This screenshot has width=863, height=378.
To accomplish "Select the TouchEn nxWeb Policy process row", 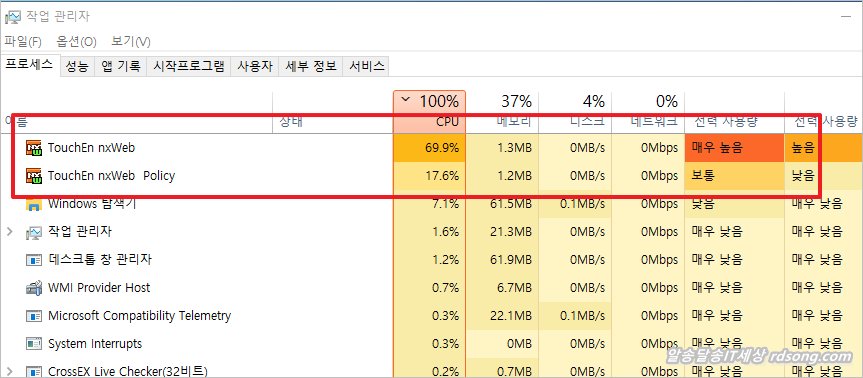I will (x=432, y=176).
